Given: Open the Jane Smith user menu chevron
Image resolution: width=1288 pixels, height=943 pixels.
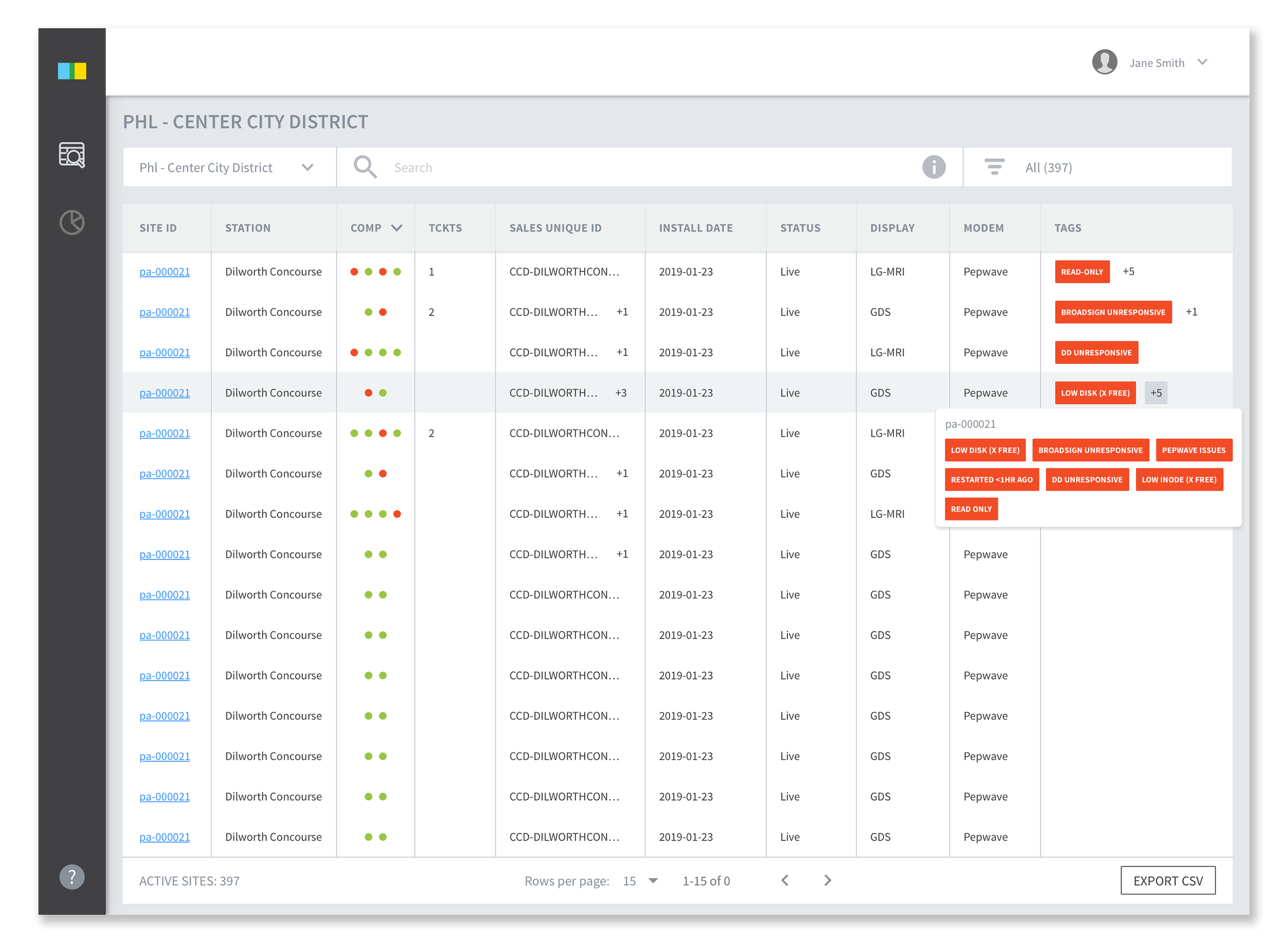Looking at the screenshot, I should pyautogui.click(x=1202, y=62).
